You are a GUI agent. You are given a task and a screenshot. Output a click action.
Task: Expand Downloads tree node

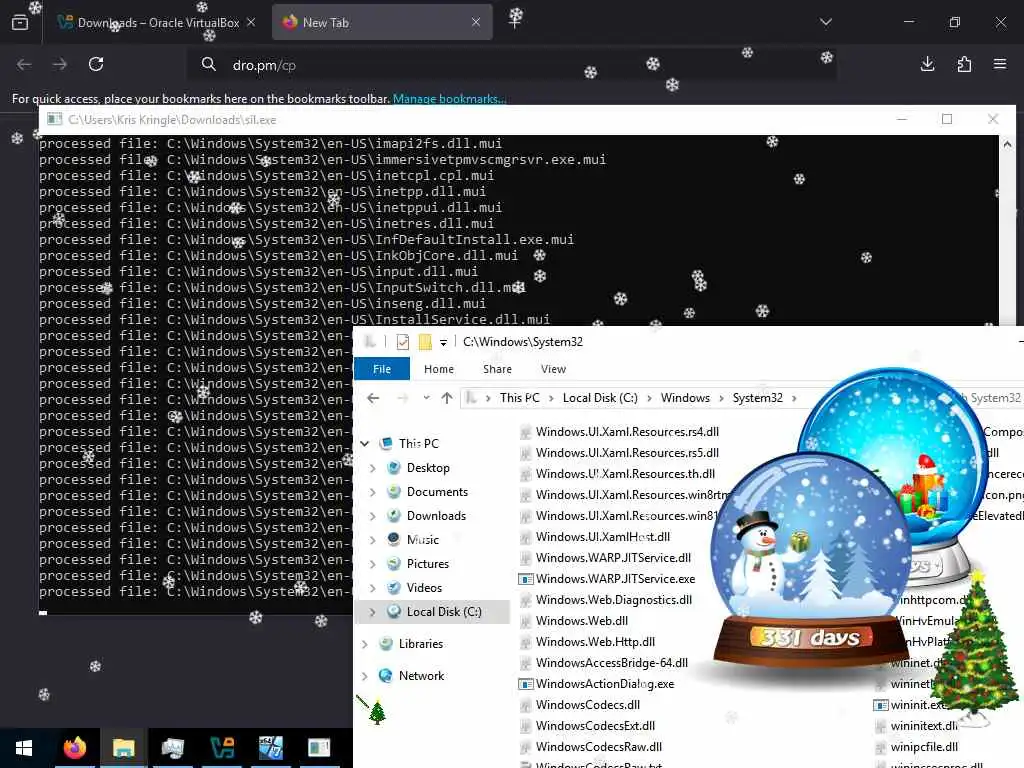(x=372, y=516)
